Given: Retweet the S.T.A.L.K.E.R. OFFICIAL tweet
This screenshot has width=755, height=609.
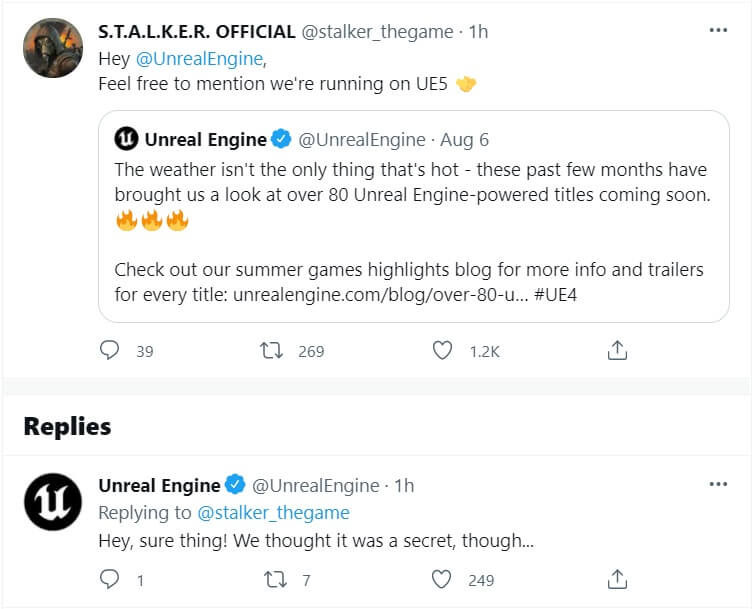Looking at the screenshot, I should [271, 350].
